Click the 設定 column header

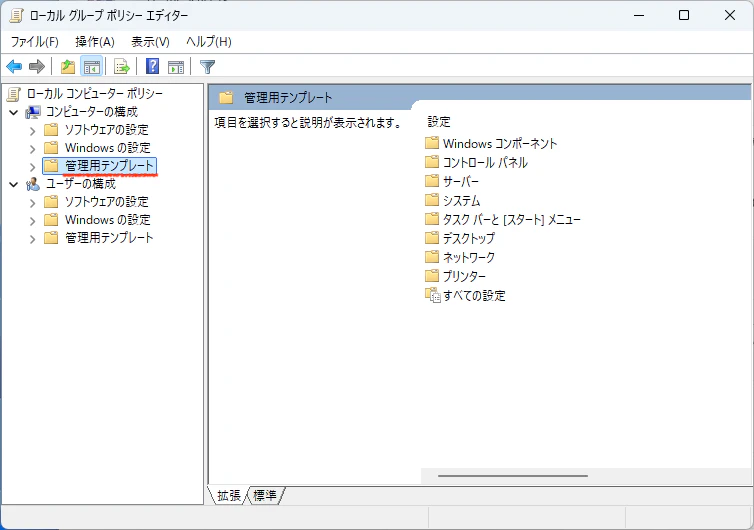click(x=439, y=122)
